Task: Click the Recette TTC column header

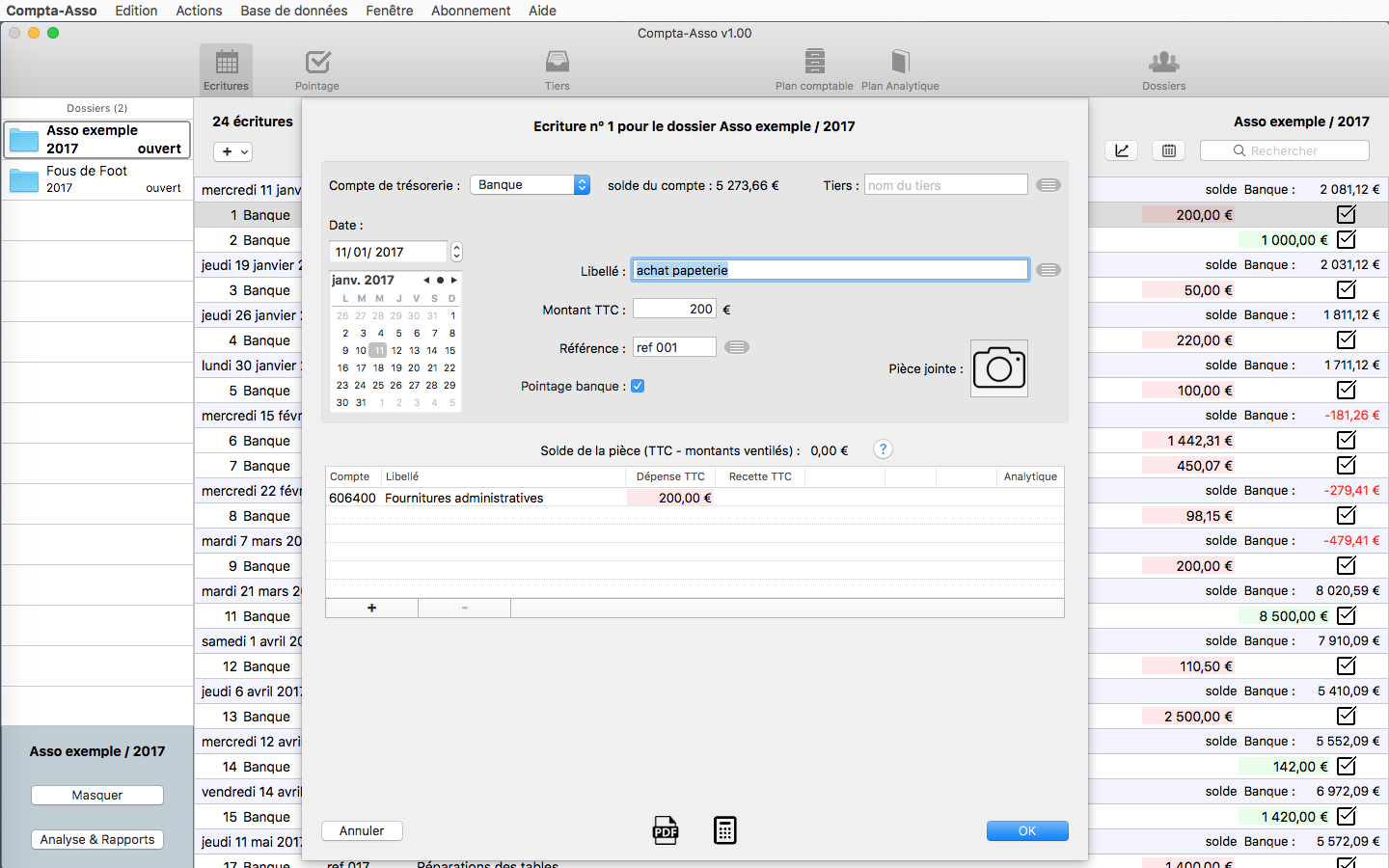Action: [760, 476]
